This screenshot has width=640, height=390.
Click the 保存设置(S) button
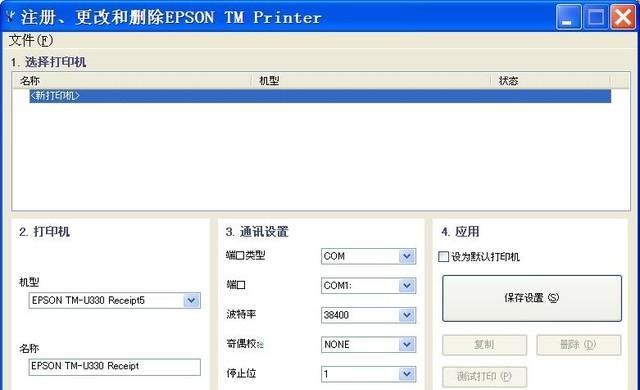(x=532, y=298)
